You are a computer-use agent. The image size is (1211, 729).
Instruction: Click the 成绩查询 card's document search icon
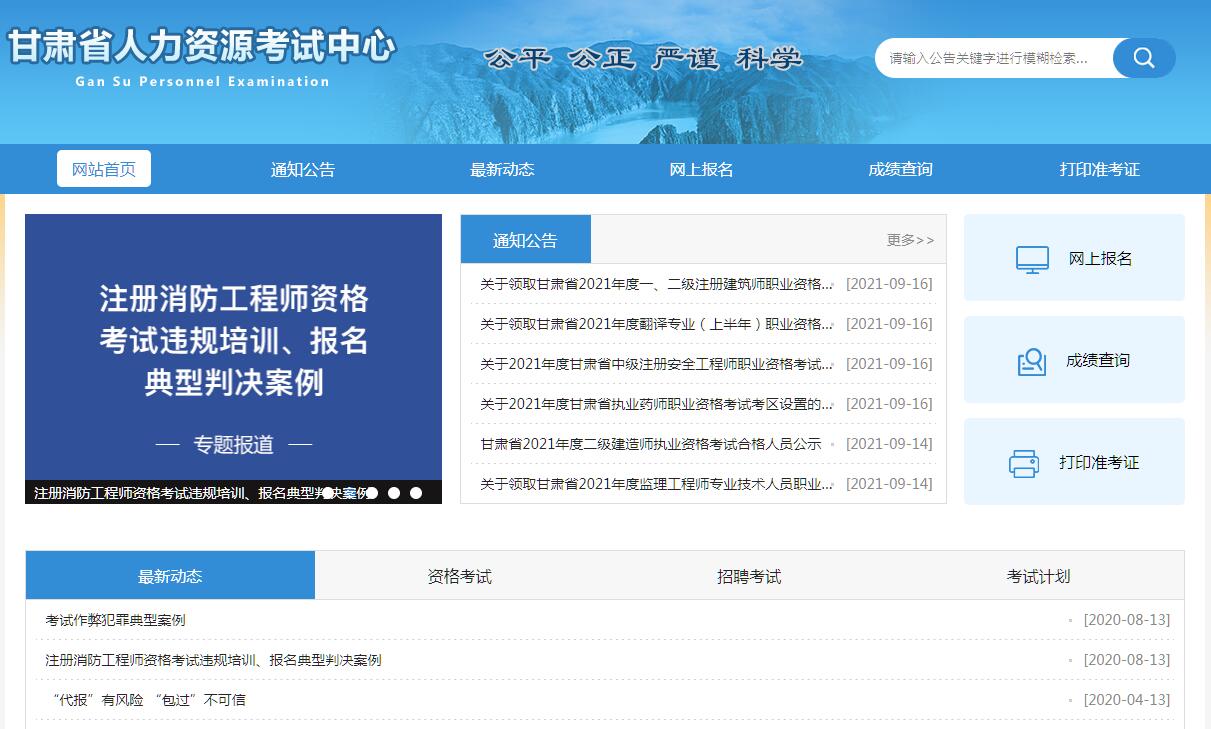click(x=1031, y=361)
